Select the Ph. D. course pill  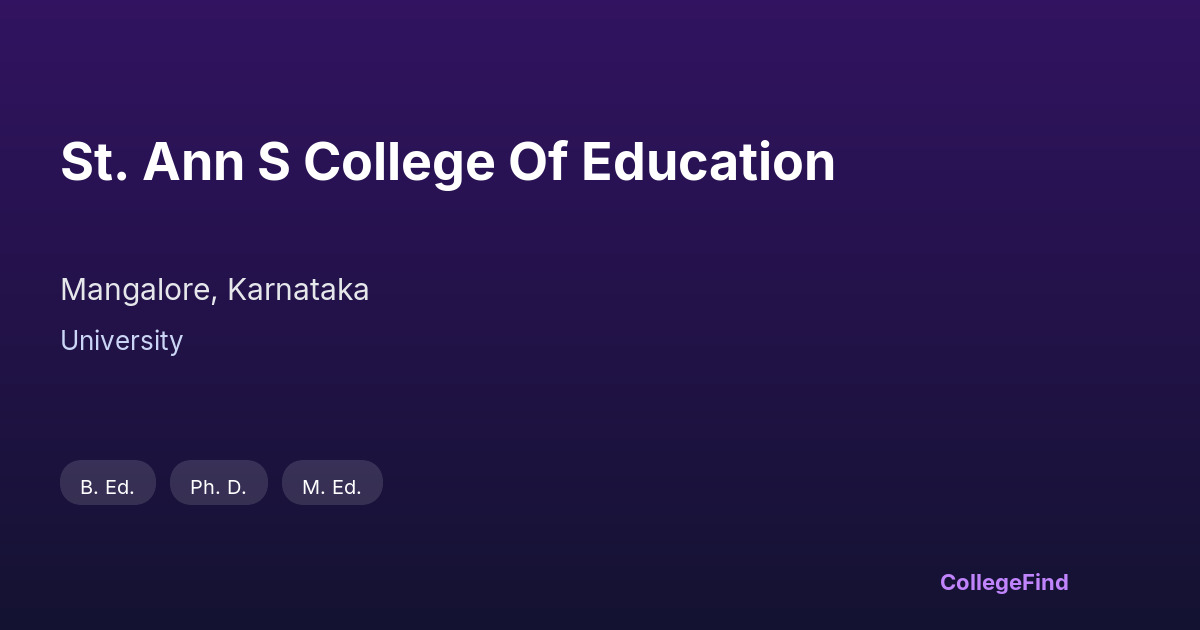point(219,483)
